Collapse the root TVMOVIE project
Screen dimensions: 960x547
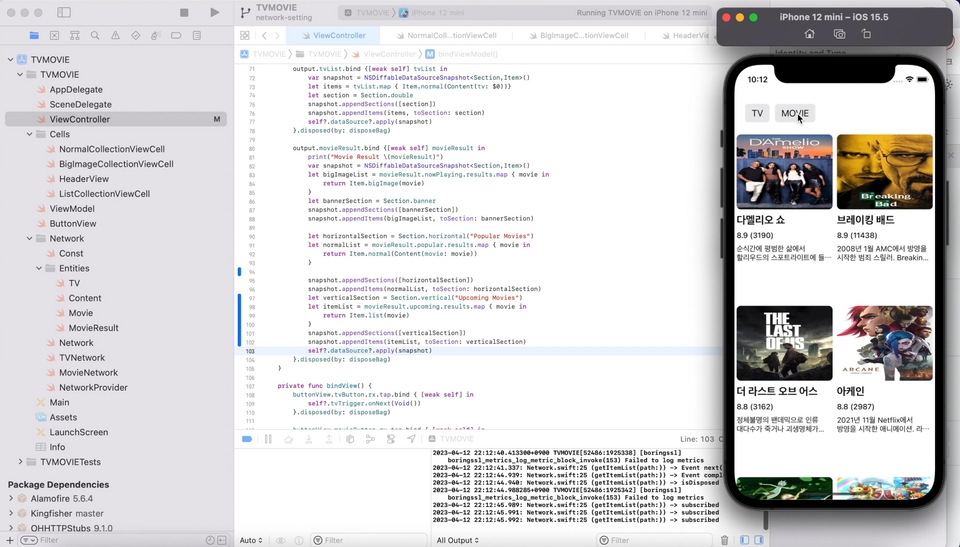pos(10,59)
